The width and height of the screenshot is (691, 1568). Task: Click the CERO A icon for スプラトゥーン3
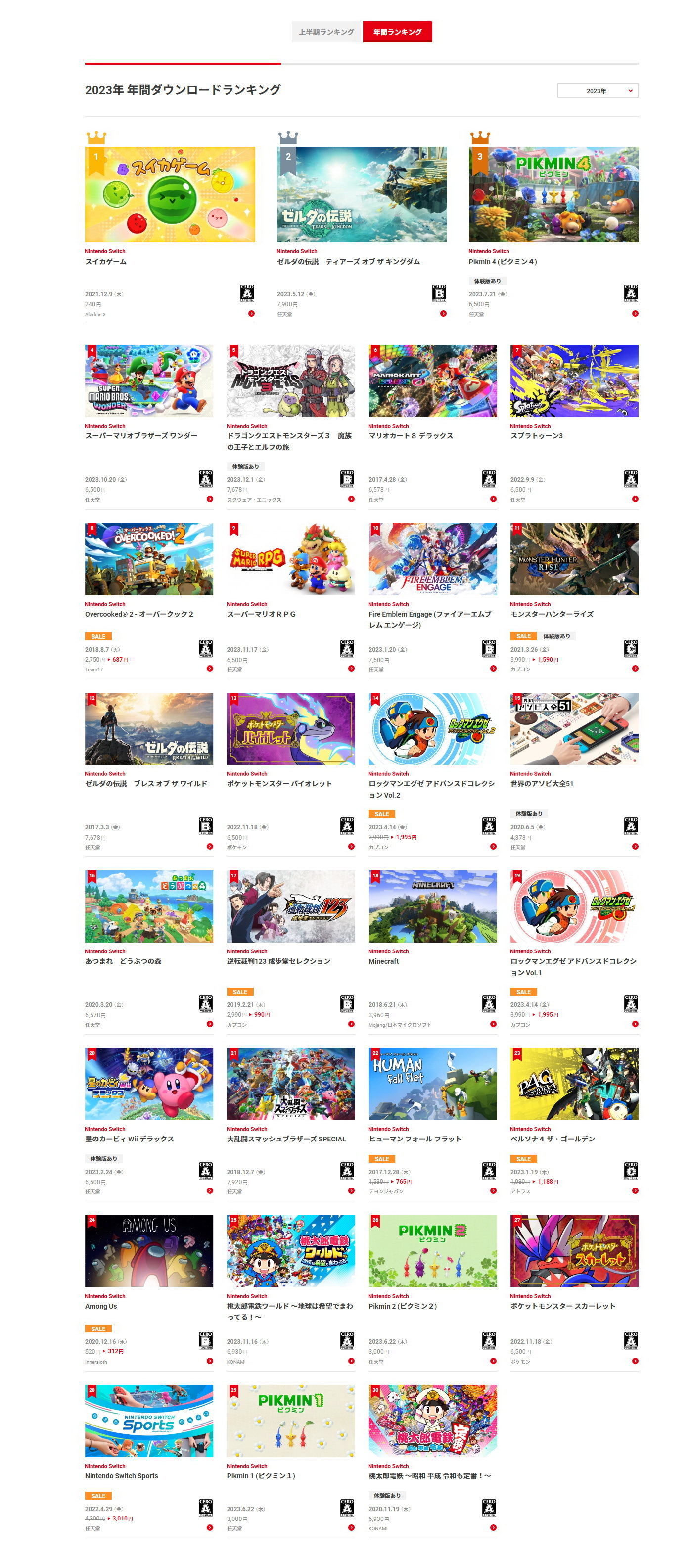click(x=631, y=478)
